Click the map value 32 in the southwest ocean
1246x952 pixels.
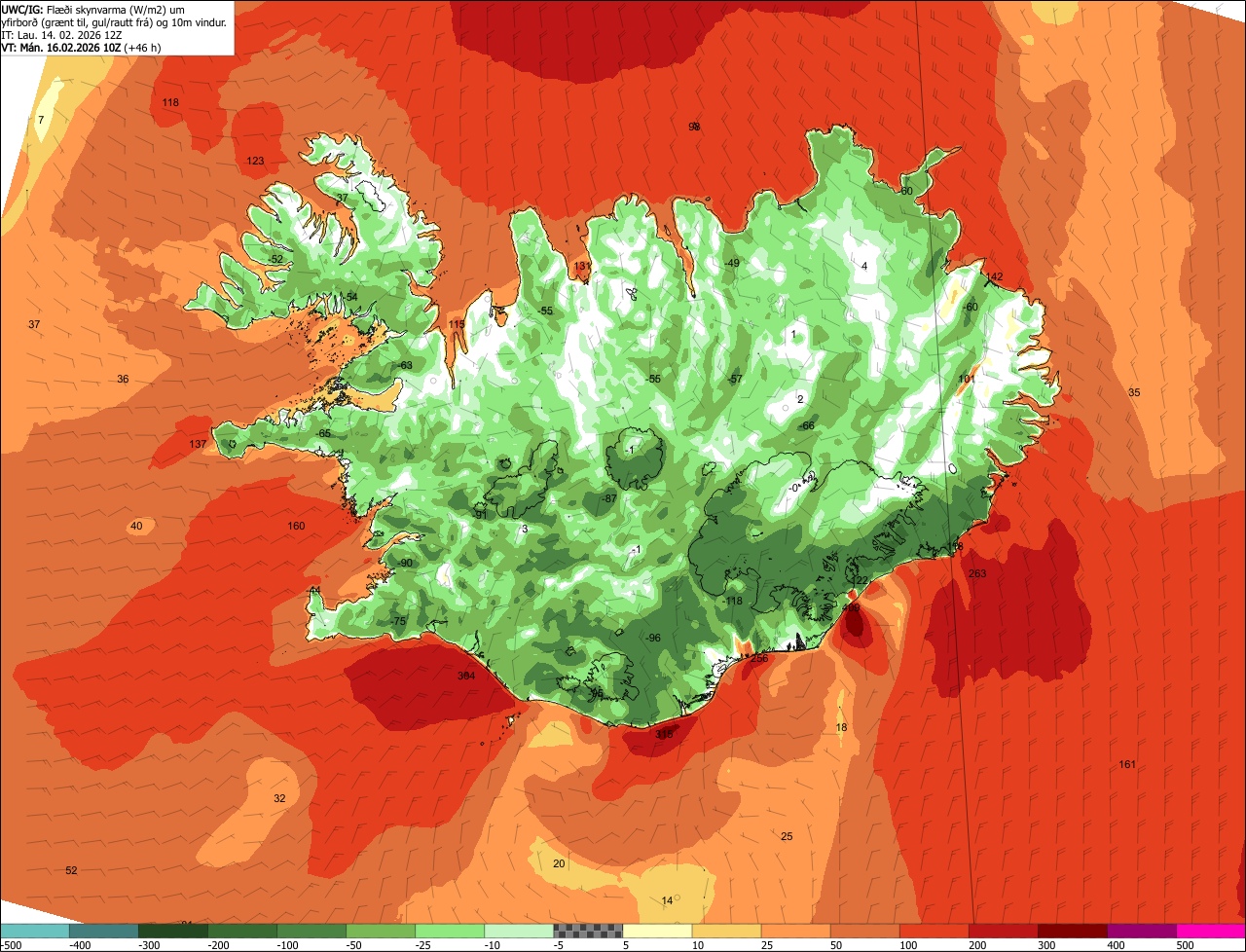[279, 798]
